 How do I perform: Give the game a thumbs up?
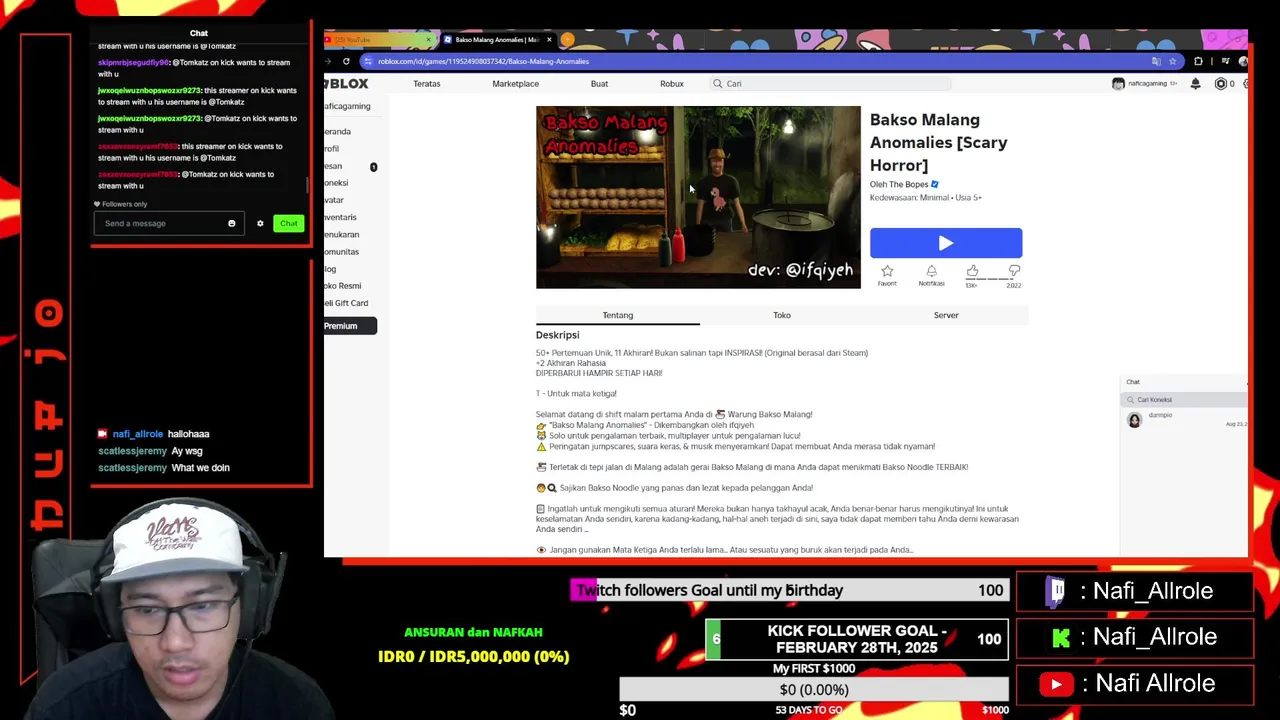tap(972, 271)
